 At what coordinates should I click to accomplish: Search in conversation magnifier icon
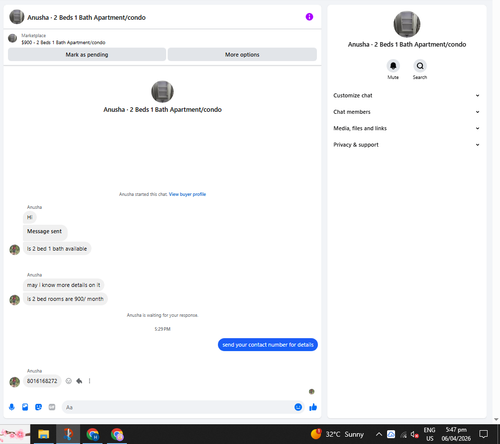(420, 66)
